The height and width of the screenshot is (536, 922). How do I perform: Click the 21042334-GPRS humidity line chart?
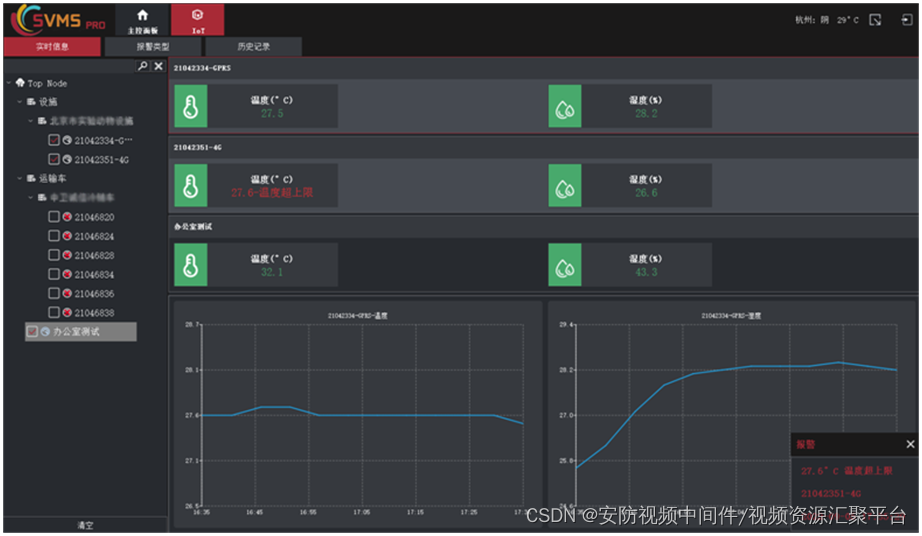731,414
